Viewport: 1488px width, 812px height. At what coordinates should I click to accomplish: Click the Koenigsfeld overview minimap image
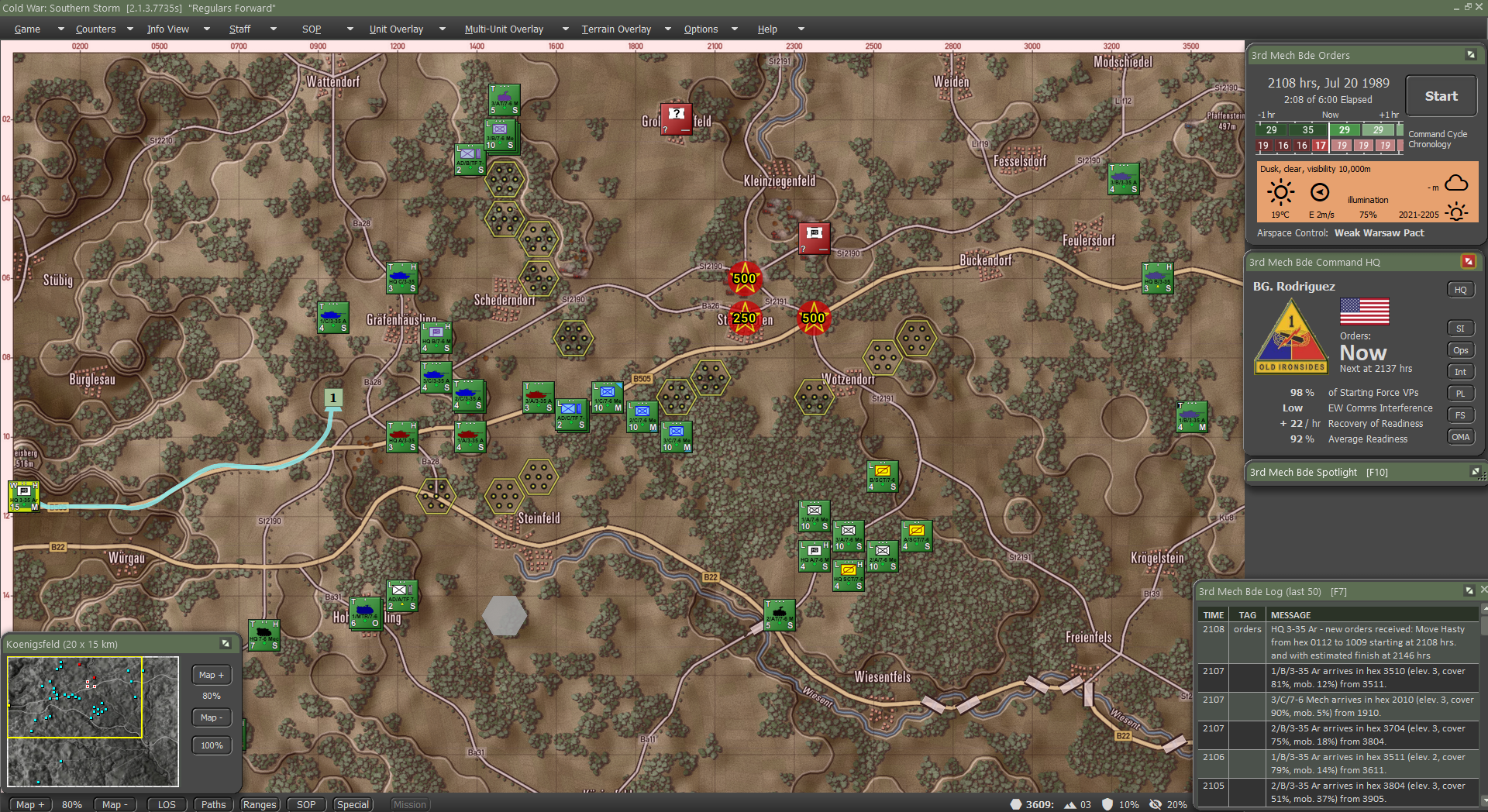93,721
